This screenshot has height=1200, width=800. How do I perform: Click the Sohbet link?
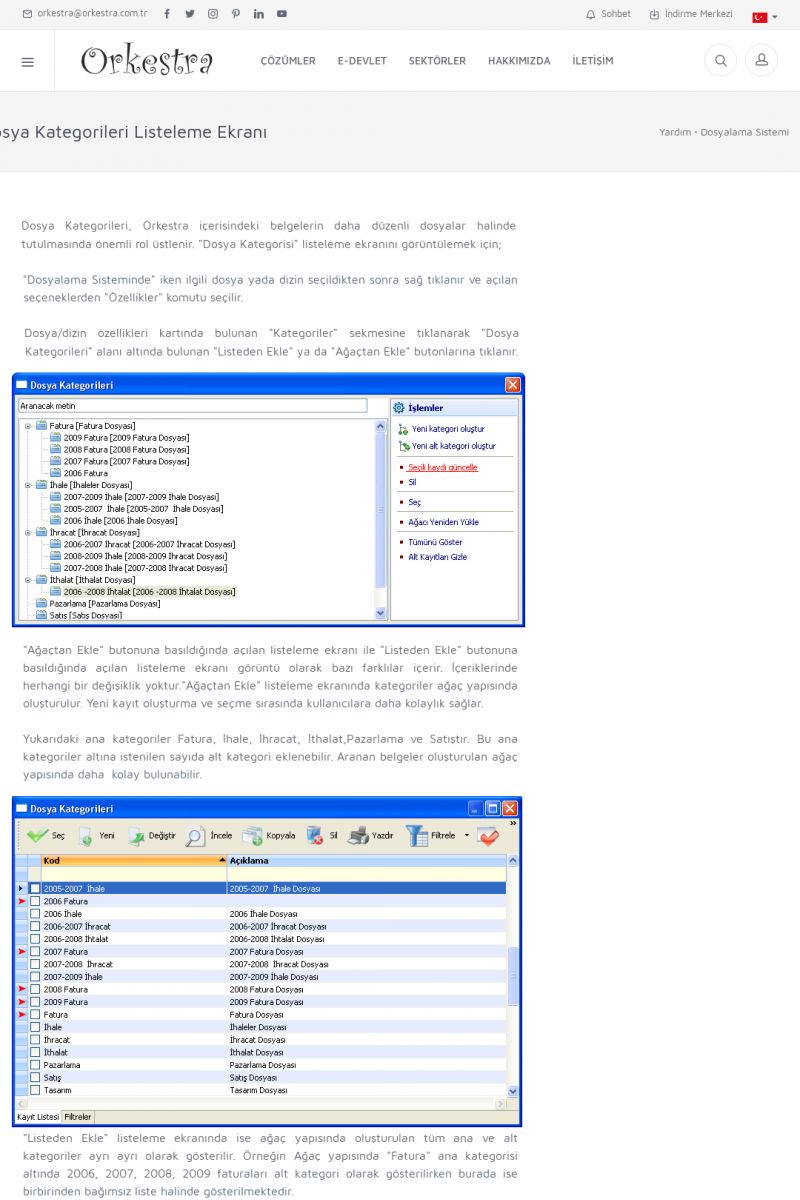click(608, 14)
